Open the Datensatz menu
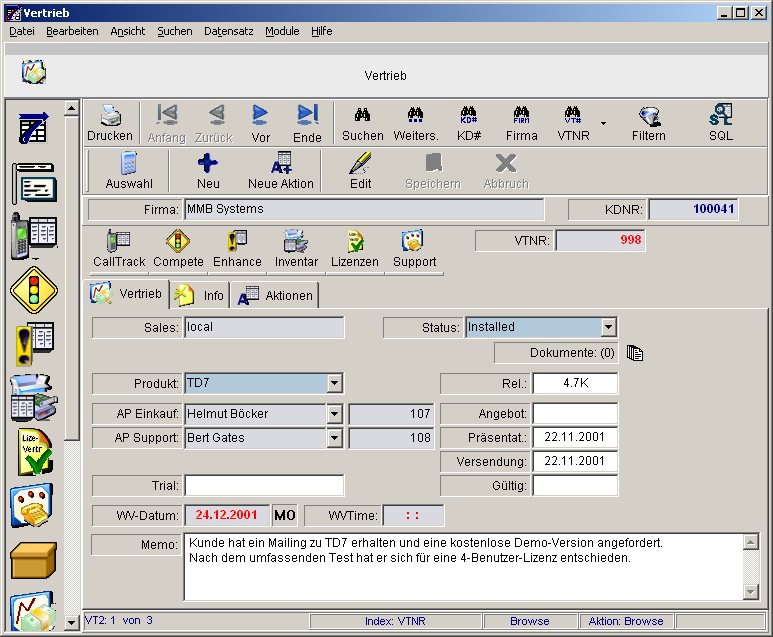This screenshot has height=637, width=773. click(228, 31)
